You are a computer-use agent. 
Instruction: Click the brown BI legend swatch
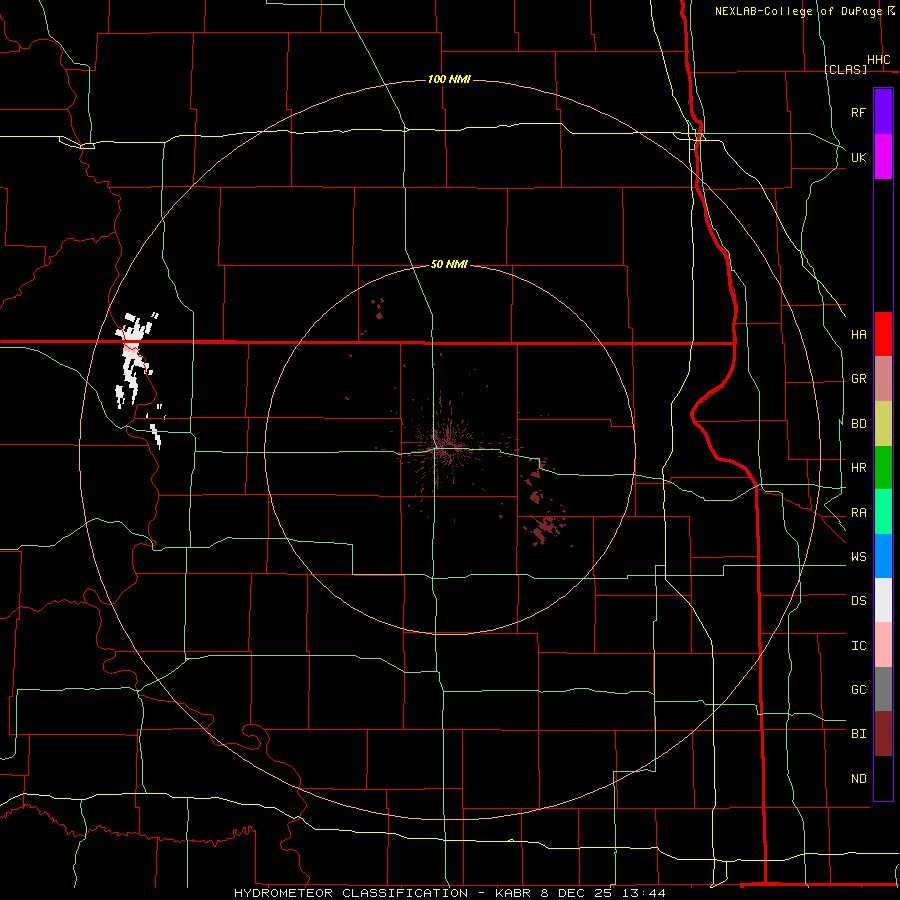[883, 734]
